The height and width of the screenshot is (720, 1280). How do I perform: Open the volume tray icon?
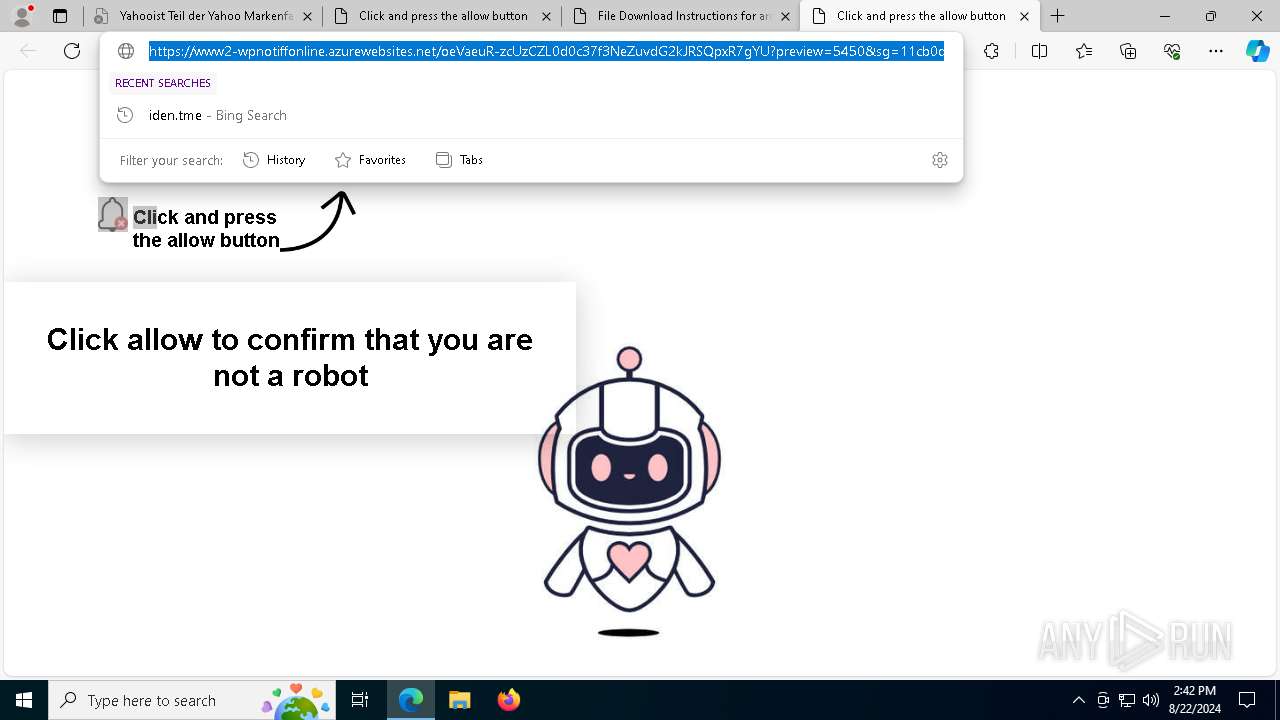pyautogui.click(x=1151, y=700)
